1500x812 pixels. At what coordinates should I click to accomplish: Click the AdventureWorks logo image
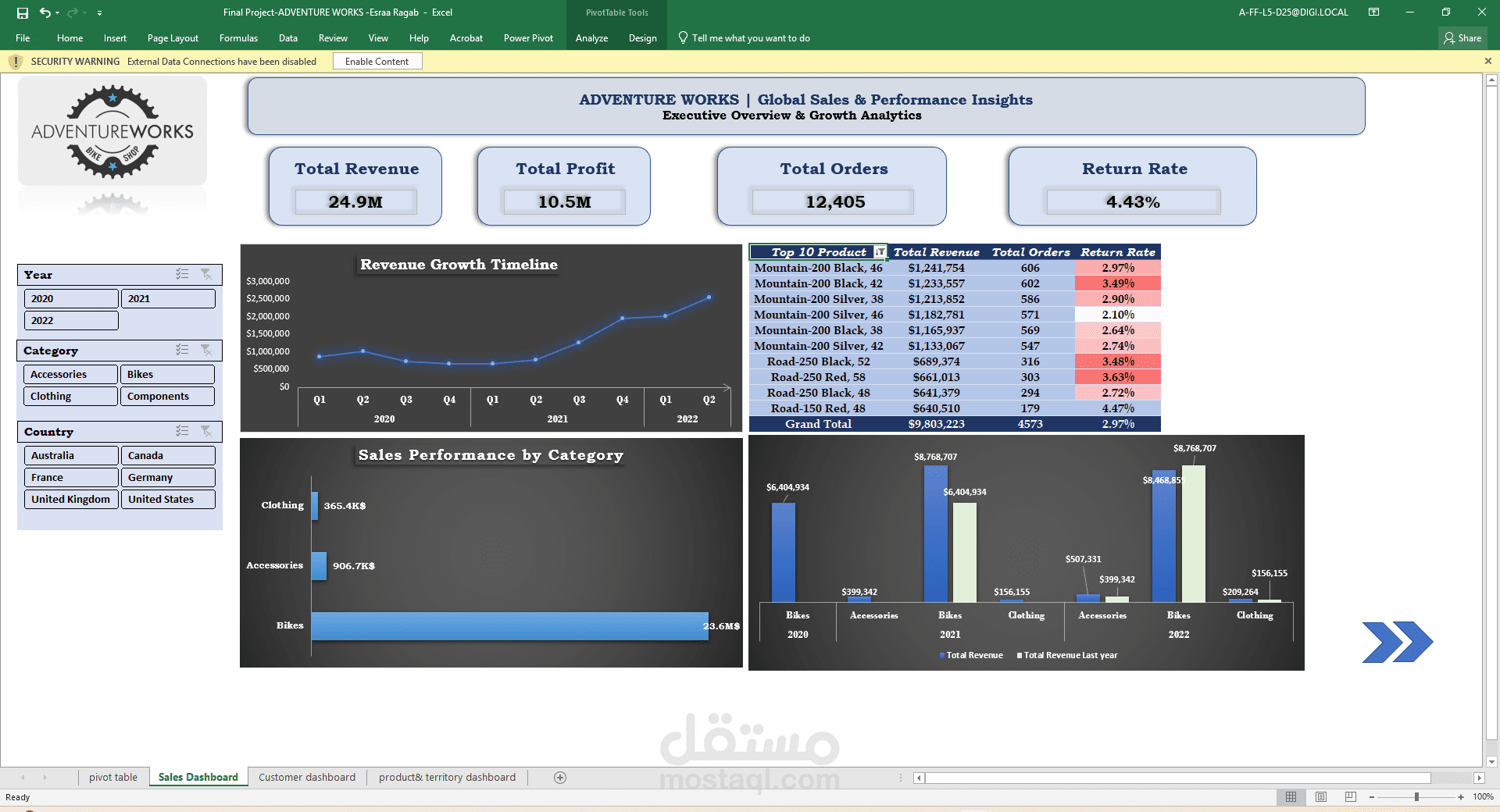[x=112, y=131]
